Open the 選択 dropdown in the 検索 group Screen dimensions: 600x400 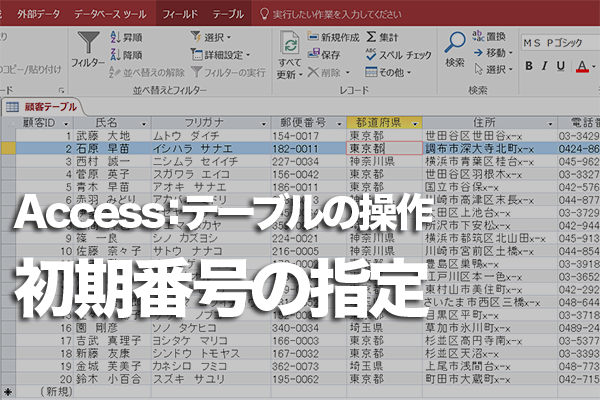click(494, 69)
